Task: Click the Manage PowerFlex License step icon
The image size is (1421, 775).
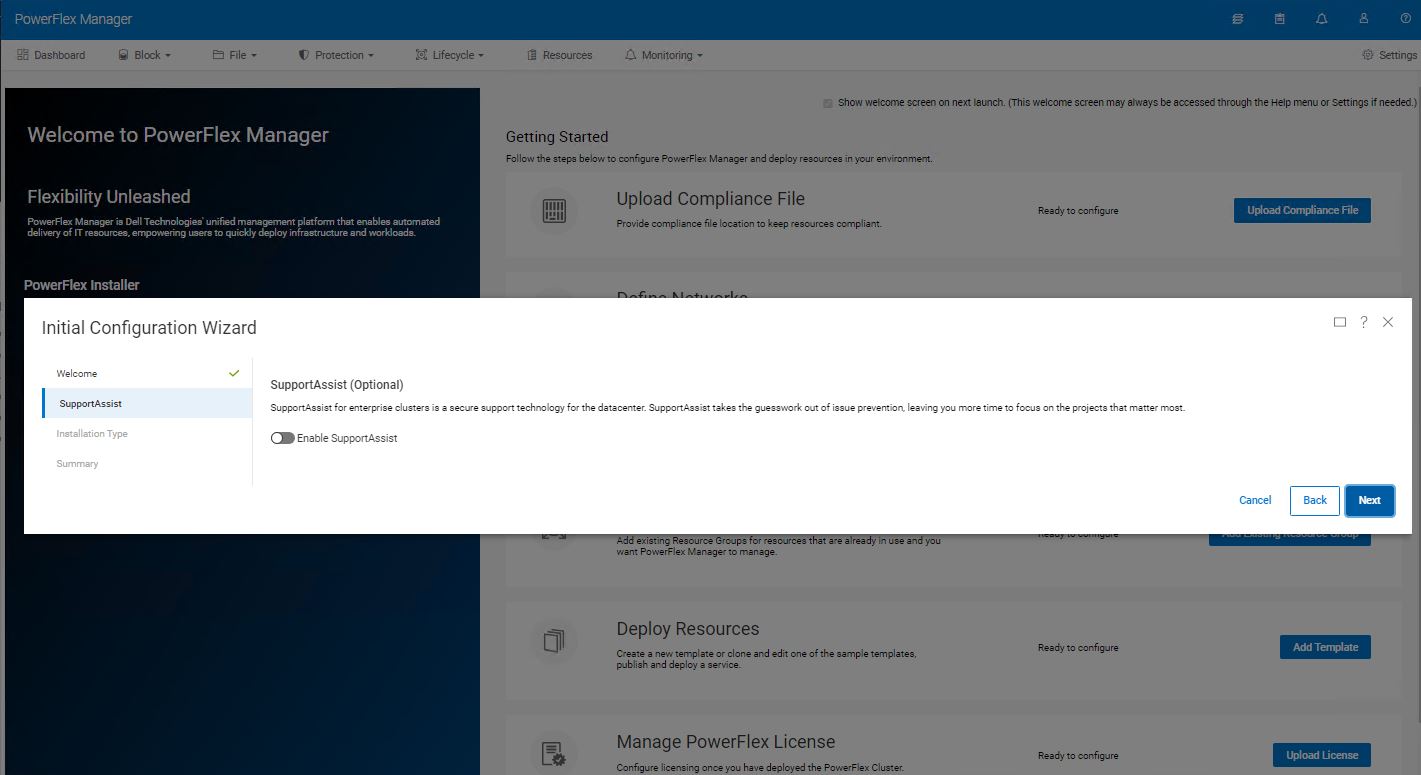Action: [553, 751]
